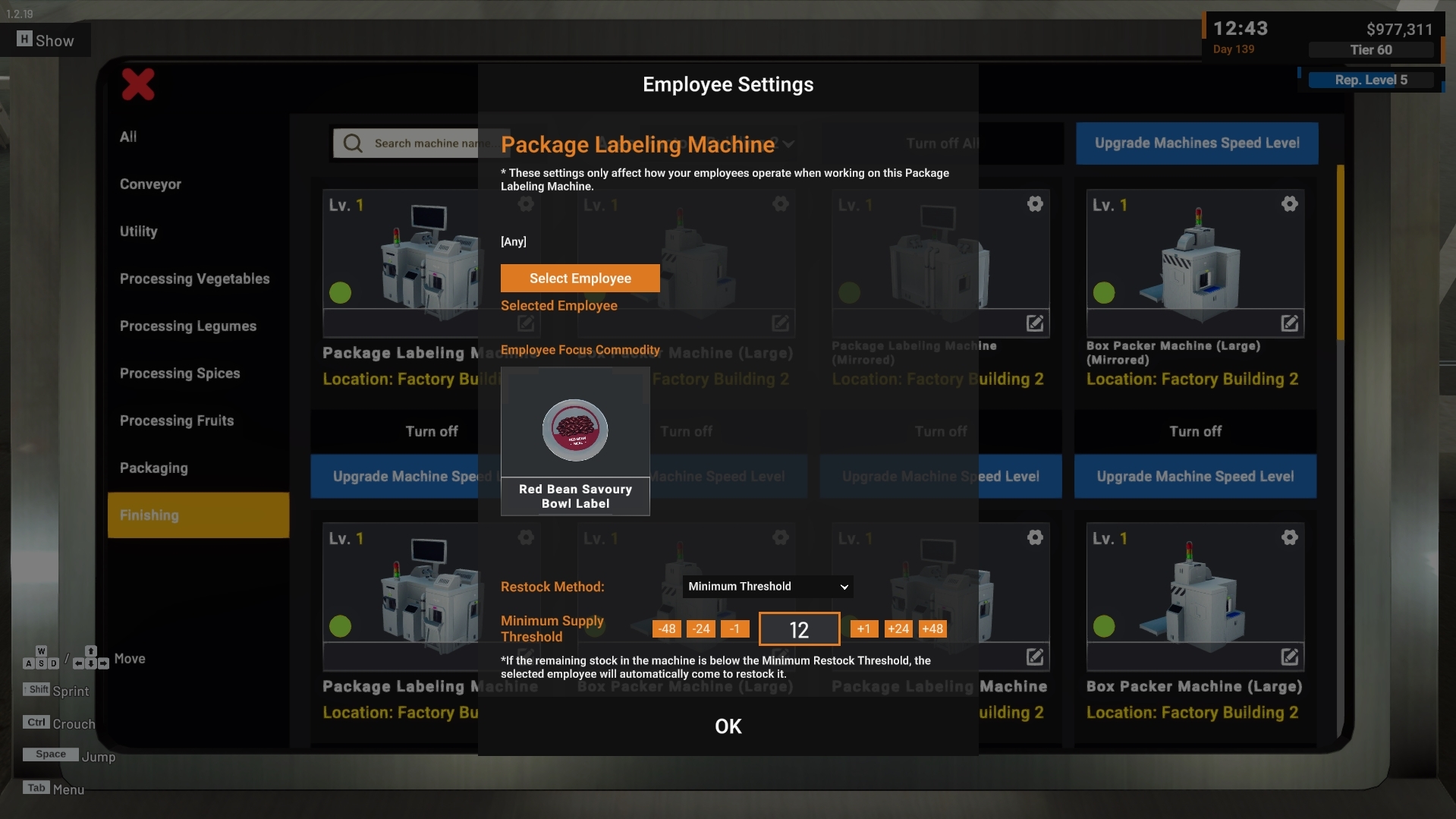Click the 12:43 clock display
1456x819 pixels.
tap(1241, 29)
